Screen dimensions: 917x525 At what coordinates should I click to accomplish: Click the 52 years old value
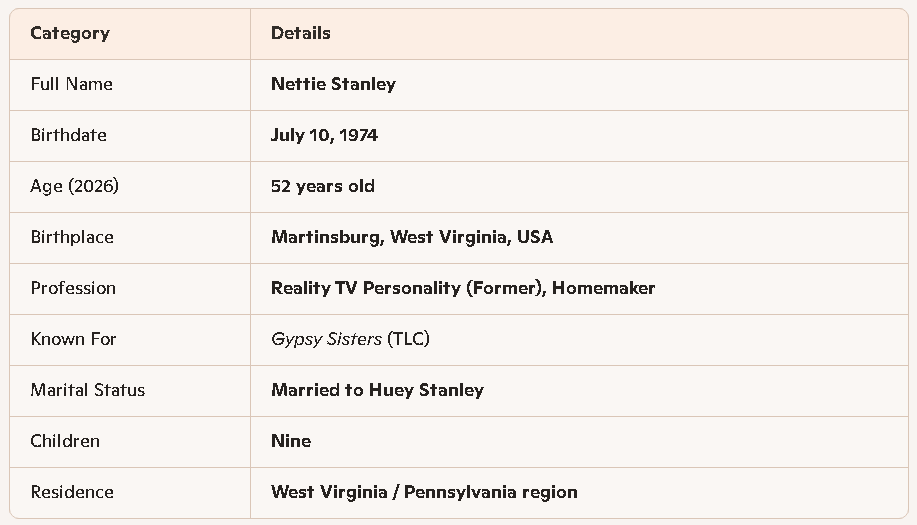pyautogui.click(x=322, y=186)
